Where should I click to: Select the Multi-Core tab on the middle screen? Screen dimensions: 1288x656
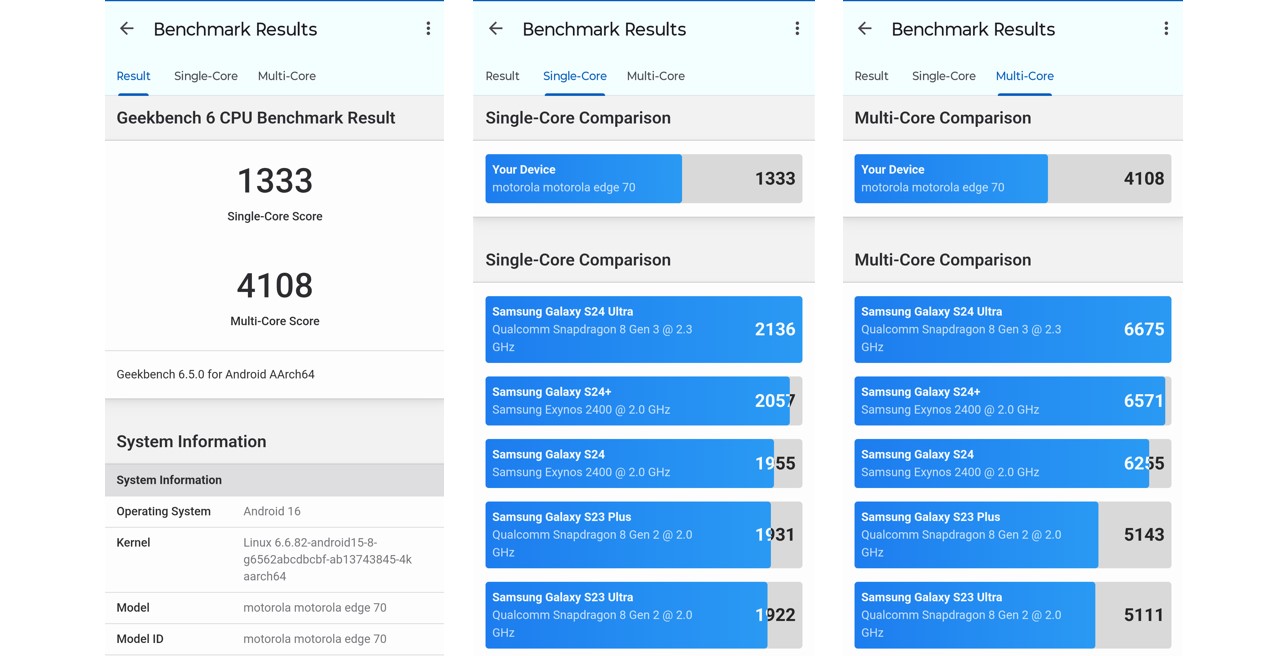(x=656, y=76)
